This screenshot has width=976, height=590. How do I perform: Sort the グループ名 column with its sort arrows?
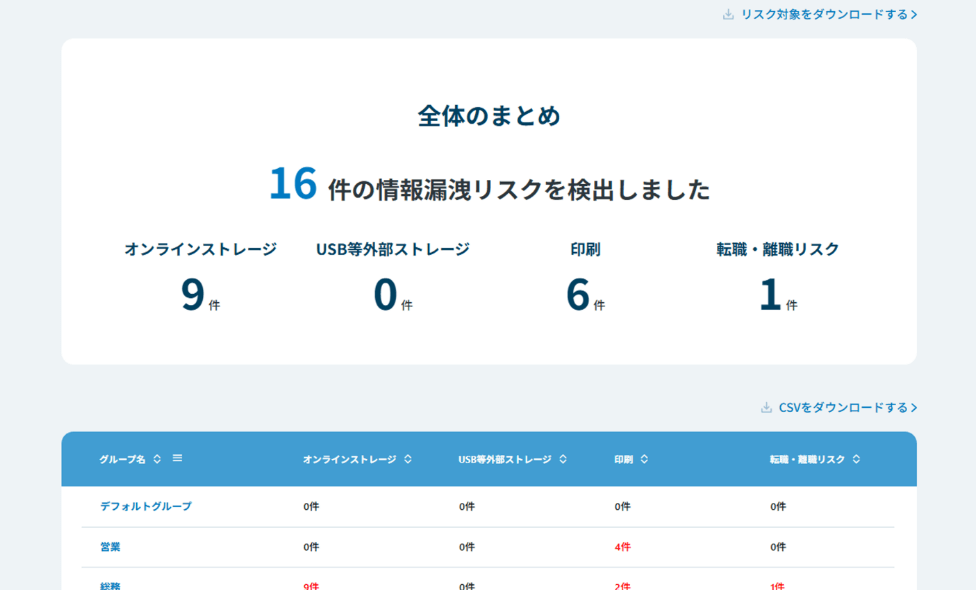(158, 459)
